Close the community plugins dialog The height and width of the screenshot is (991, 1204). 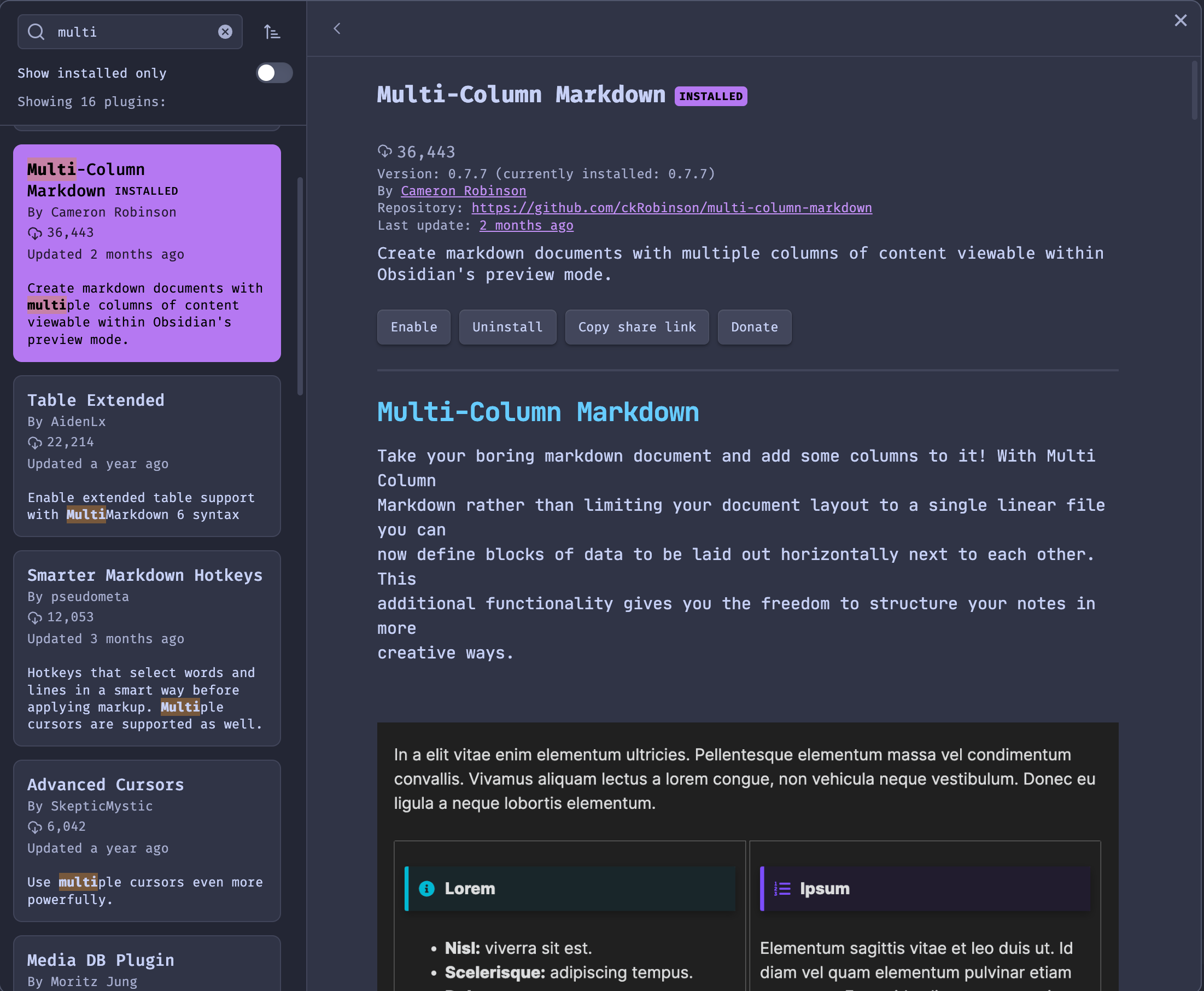pyautogui.click(x=1180, y=21)
